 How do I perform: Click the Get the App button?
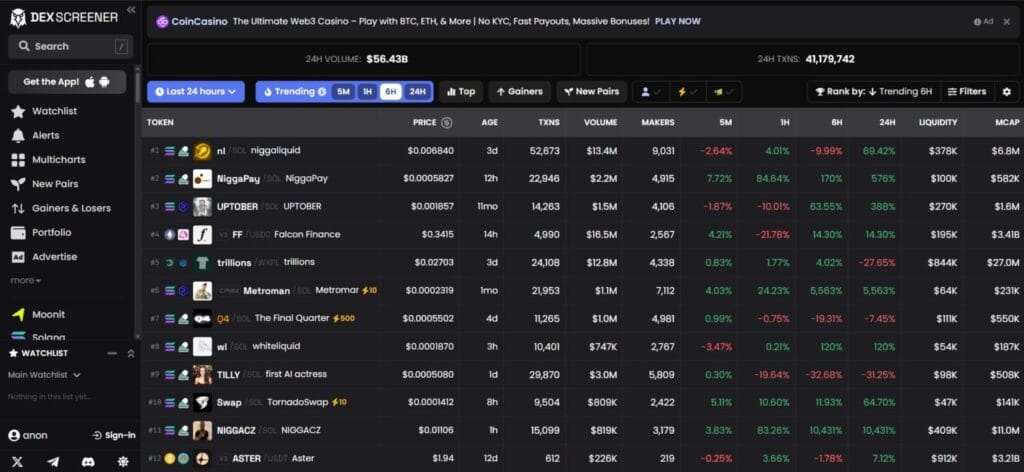[x=67, y=82]
